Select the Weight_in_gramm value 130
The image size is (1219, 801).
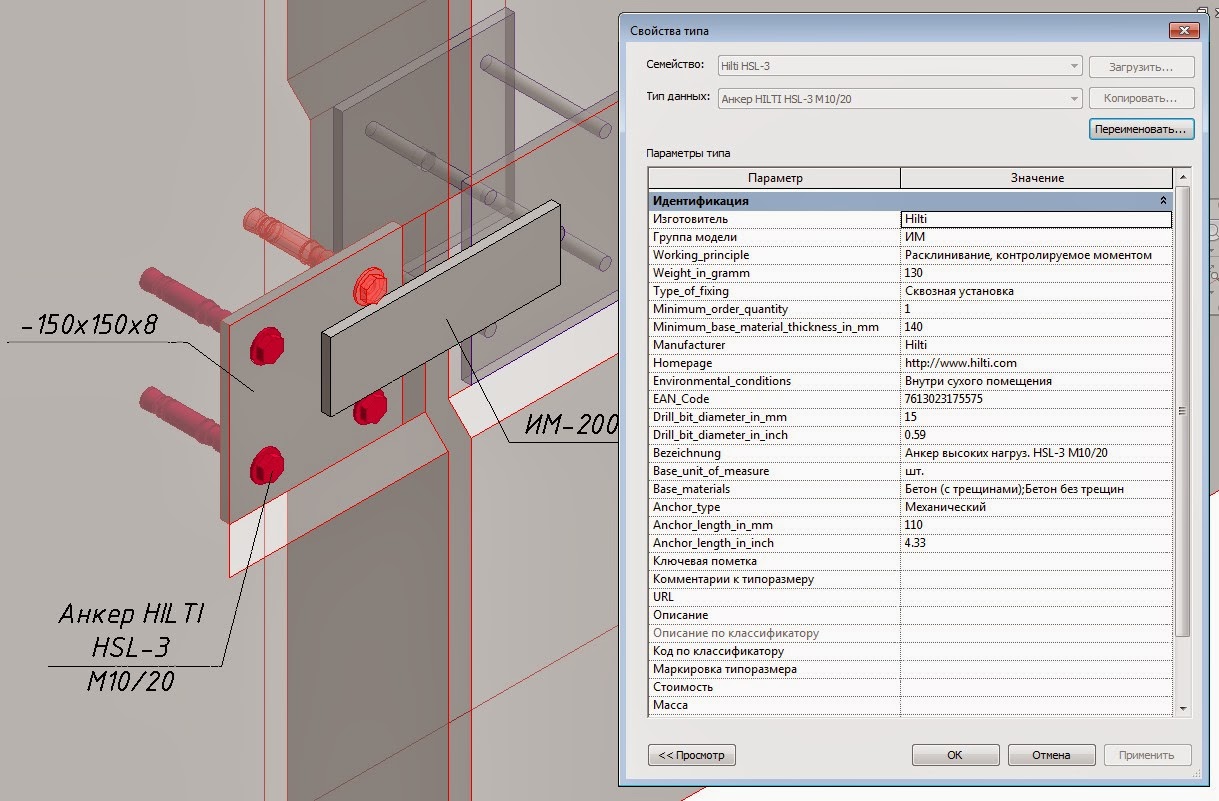tap(1036, 273)
